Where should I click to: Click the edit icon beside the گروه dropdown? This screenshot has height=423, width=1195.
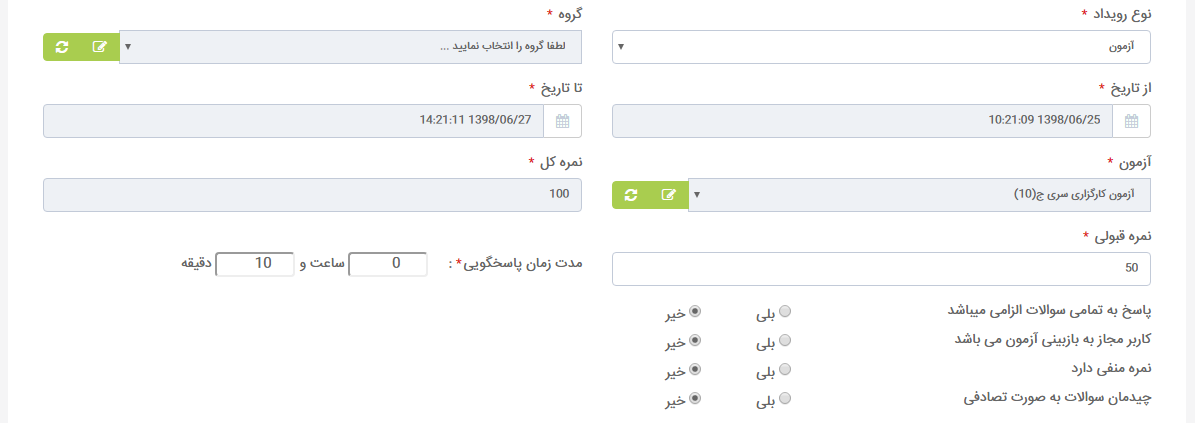(100, 46)
